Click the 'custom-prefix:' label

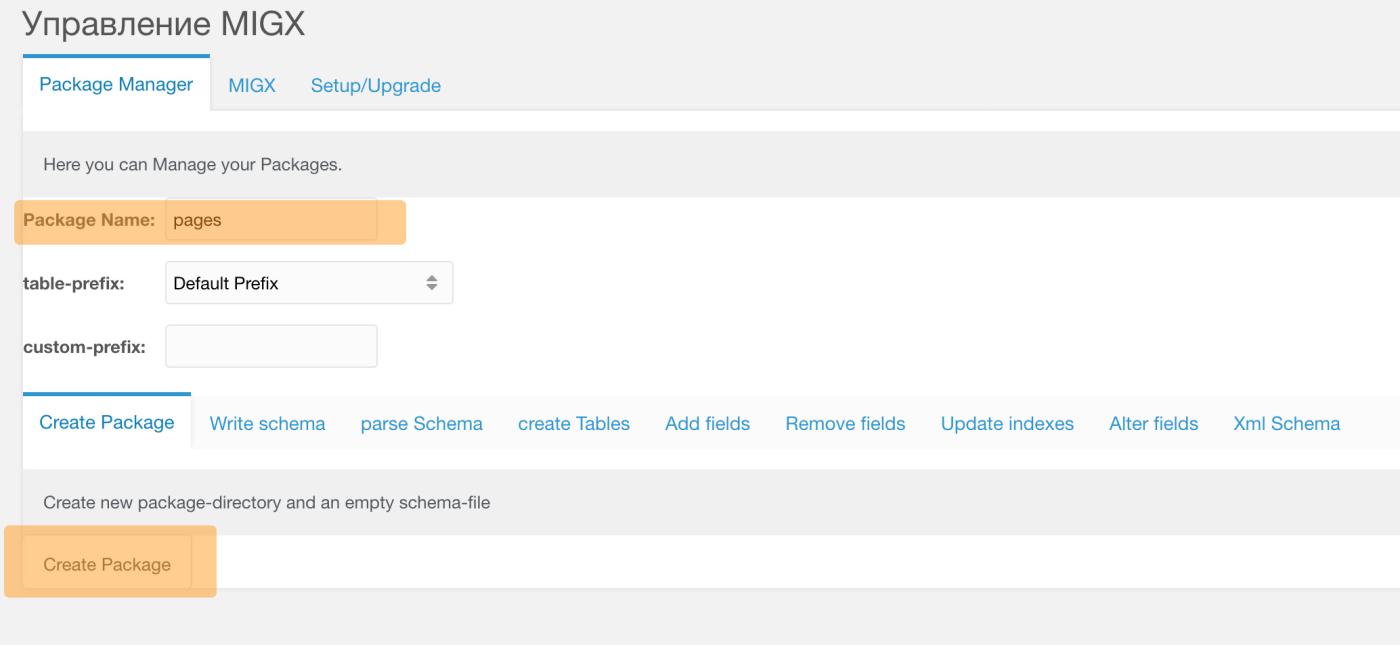84,347
